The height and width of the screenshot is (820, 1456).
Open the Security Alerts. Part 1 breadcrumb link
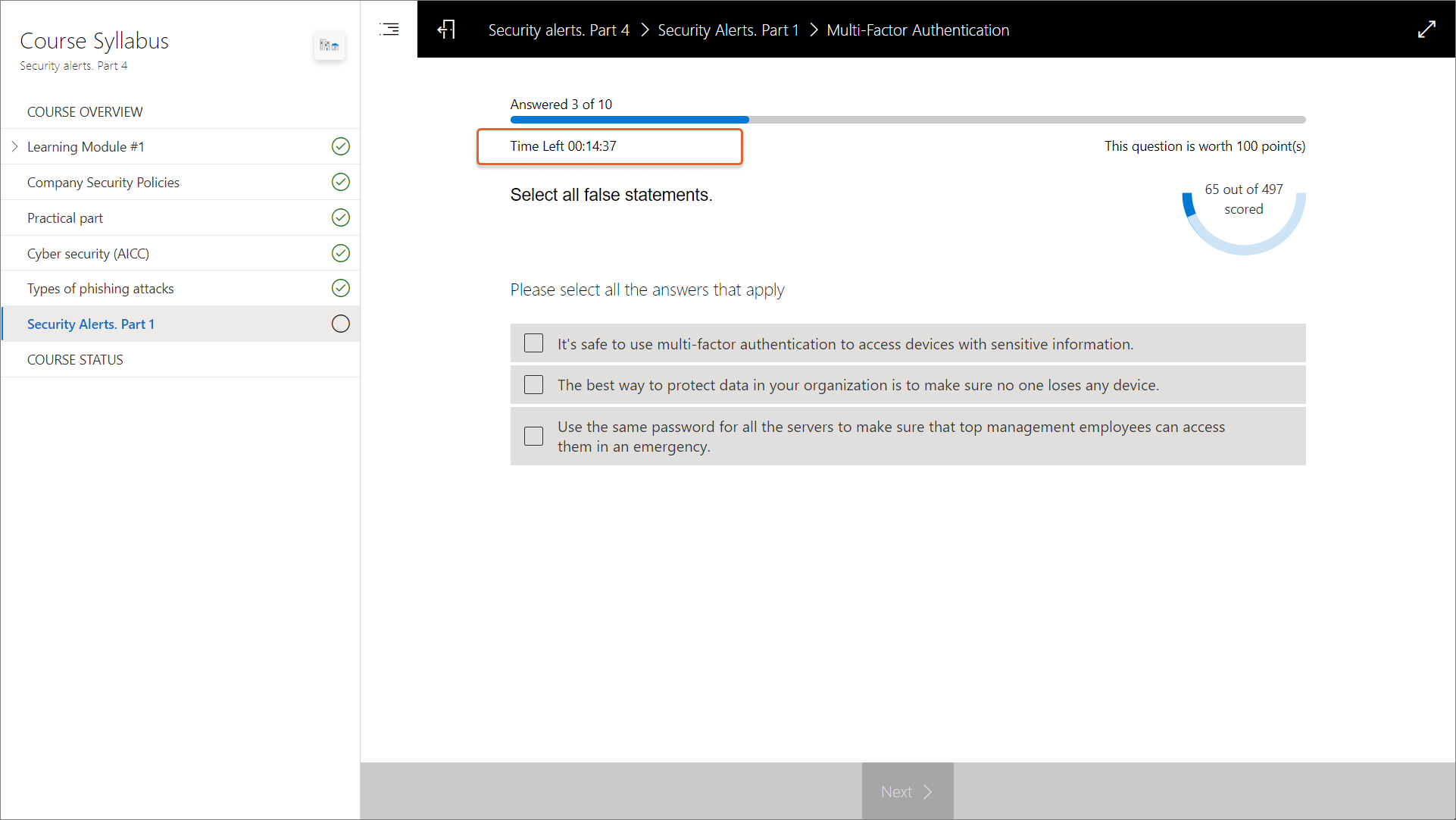[727, 30]
